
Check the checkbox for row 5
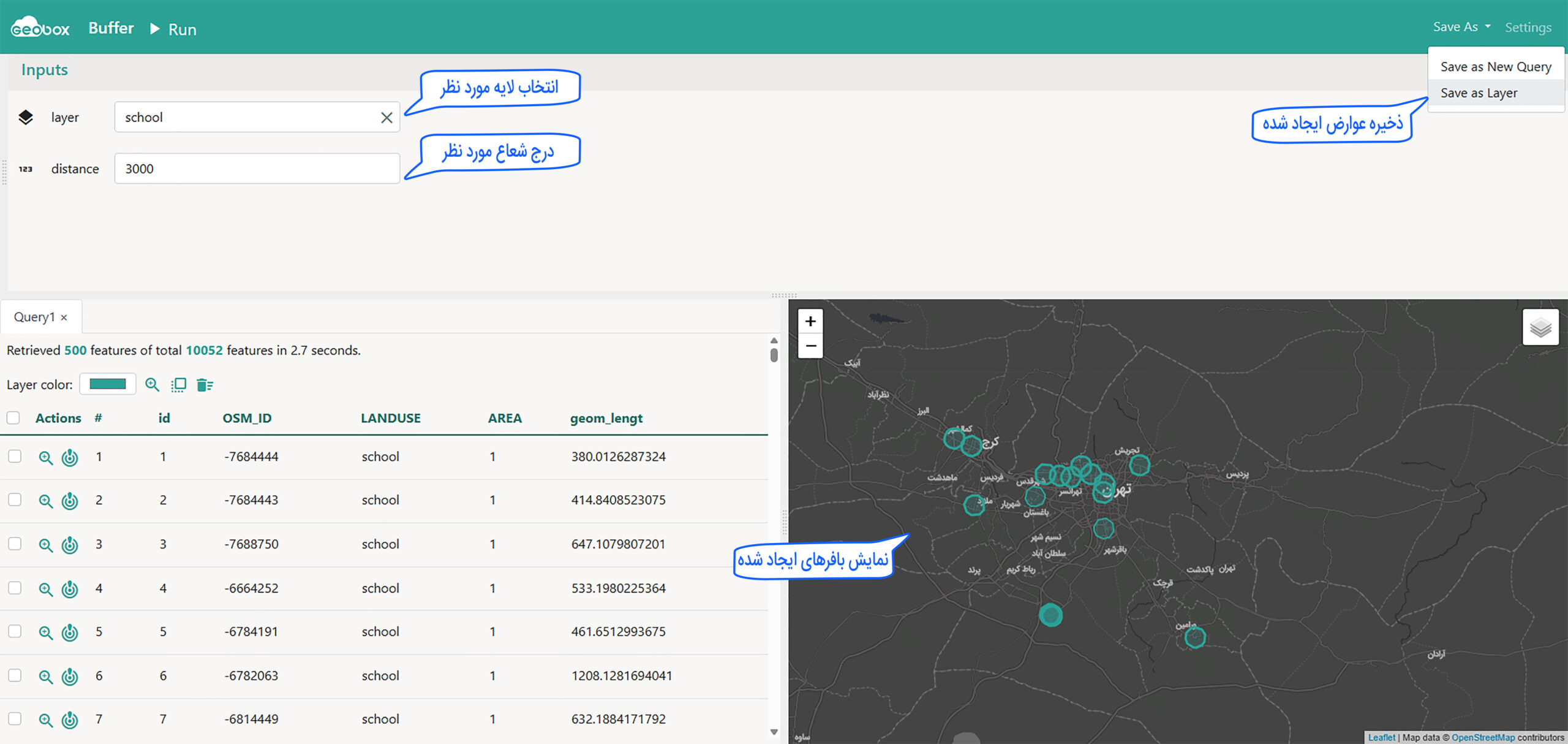click(x=15, y=631)
